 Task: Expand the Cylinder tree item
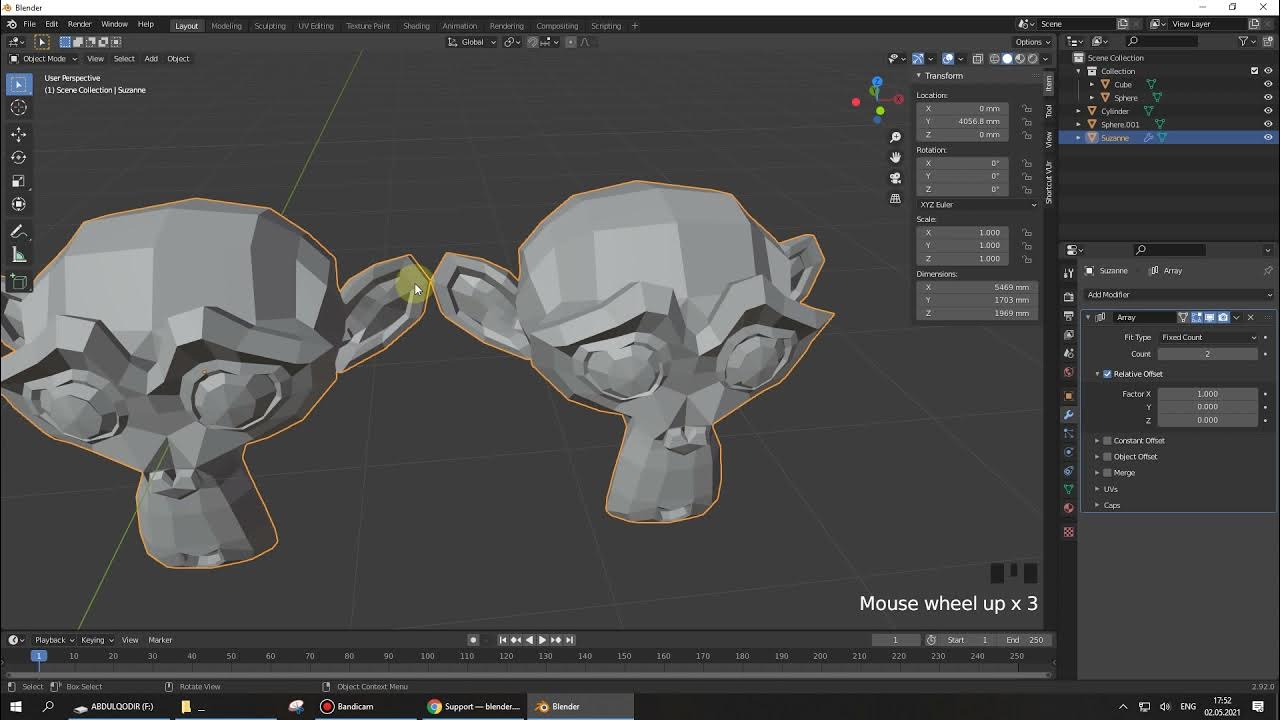[1078, 111]
